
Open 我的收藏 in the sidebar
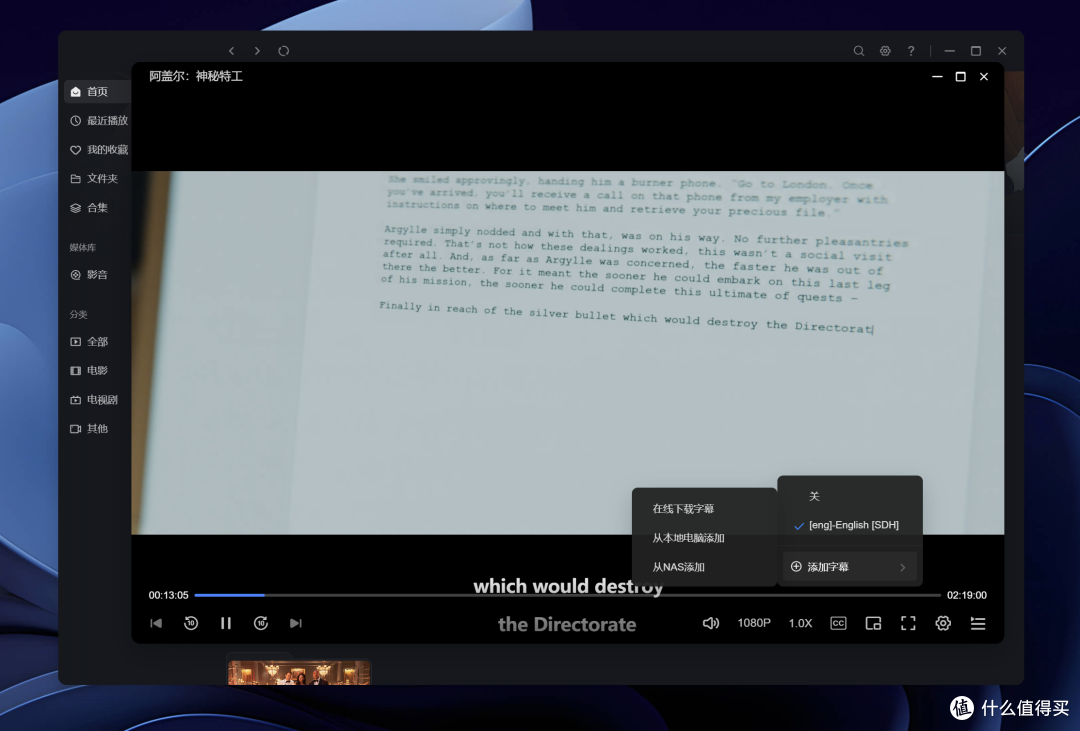point(97,150)
